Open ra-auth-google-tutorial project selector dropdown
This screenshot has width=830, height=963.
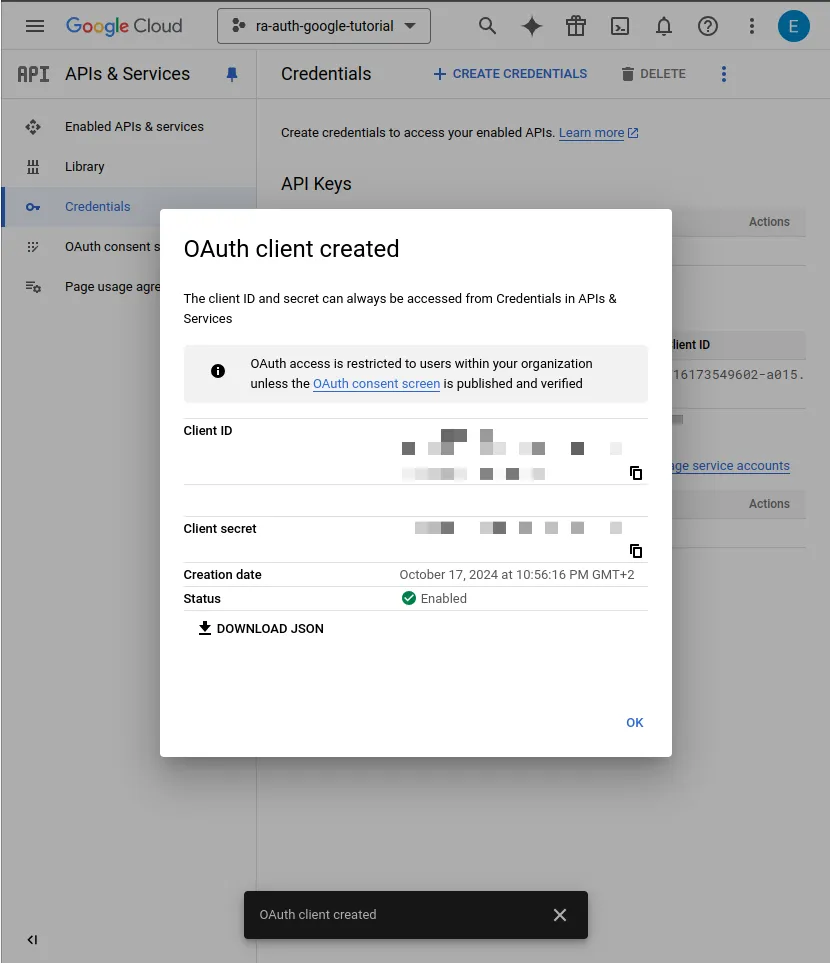point(323,26)
